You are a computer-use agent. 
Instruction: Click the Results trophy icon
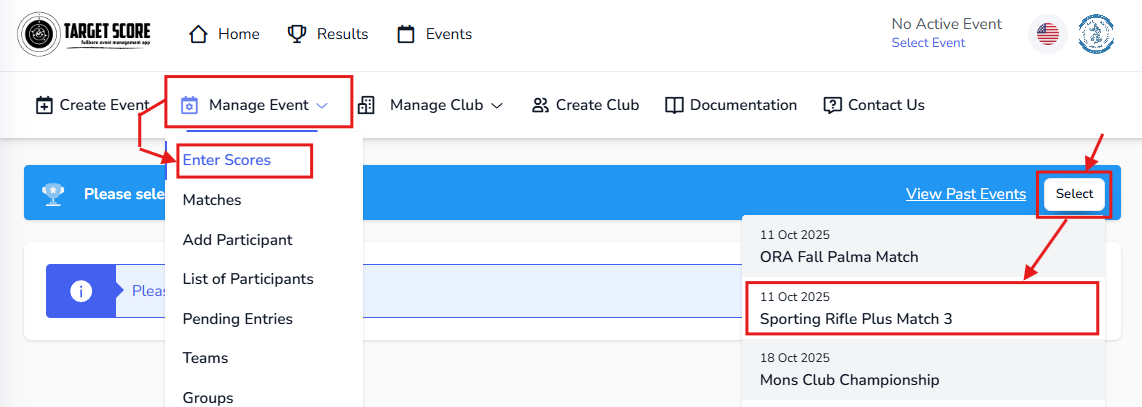[x=297, y=34]
